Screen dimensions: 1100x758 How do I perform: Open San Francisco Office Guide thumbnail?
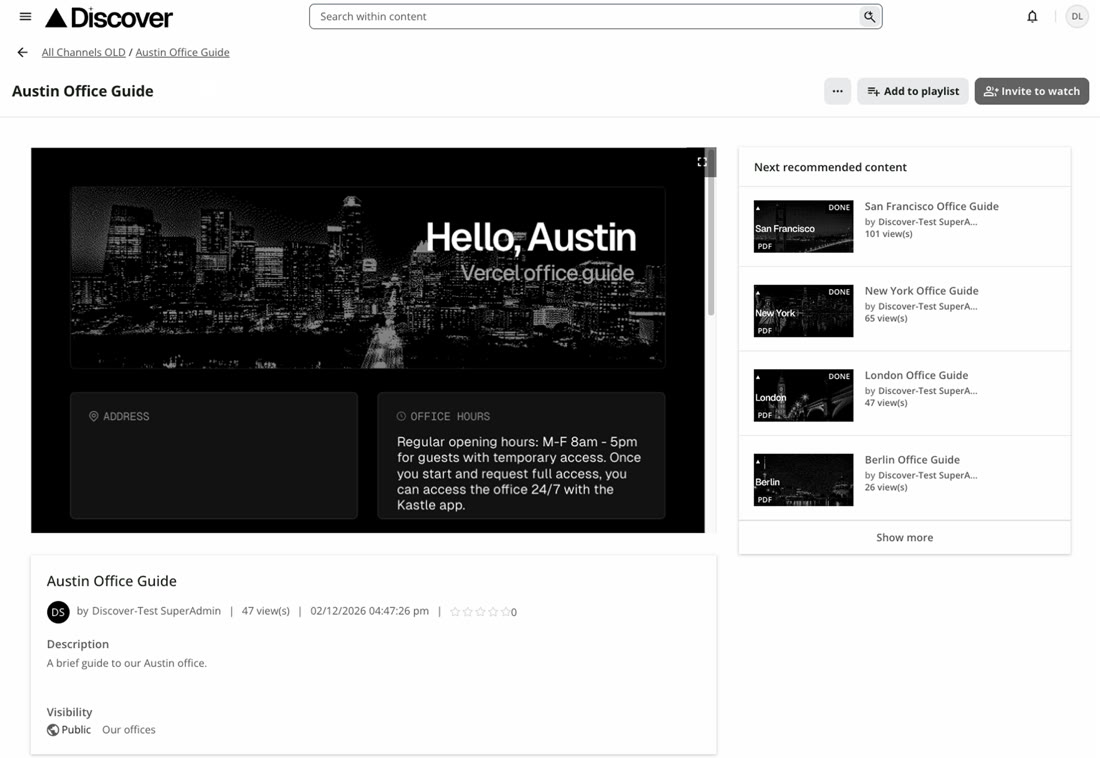(803, 227)
